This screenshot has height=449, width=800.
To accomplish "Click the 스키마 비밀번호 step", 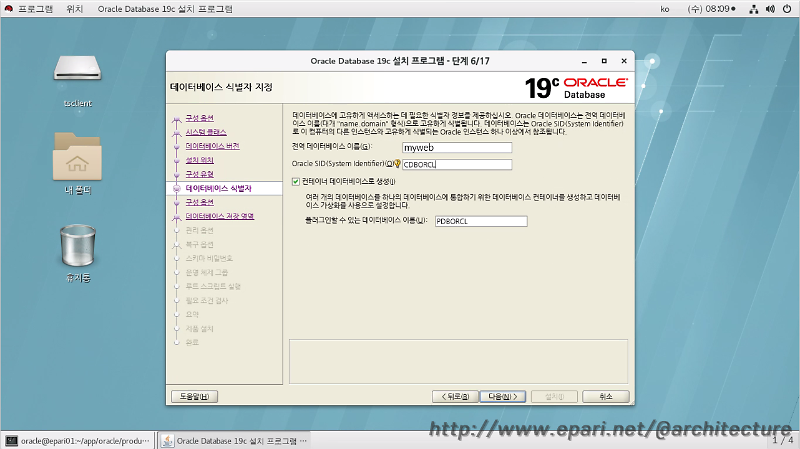I will (x=209, y=258).
